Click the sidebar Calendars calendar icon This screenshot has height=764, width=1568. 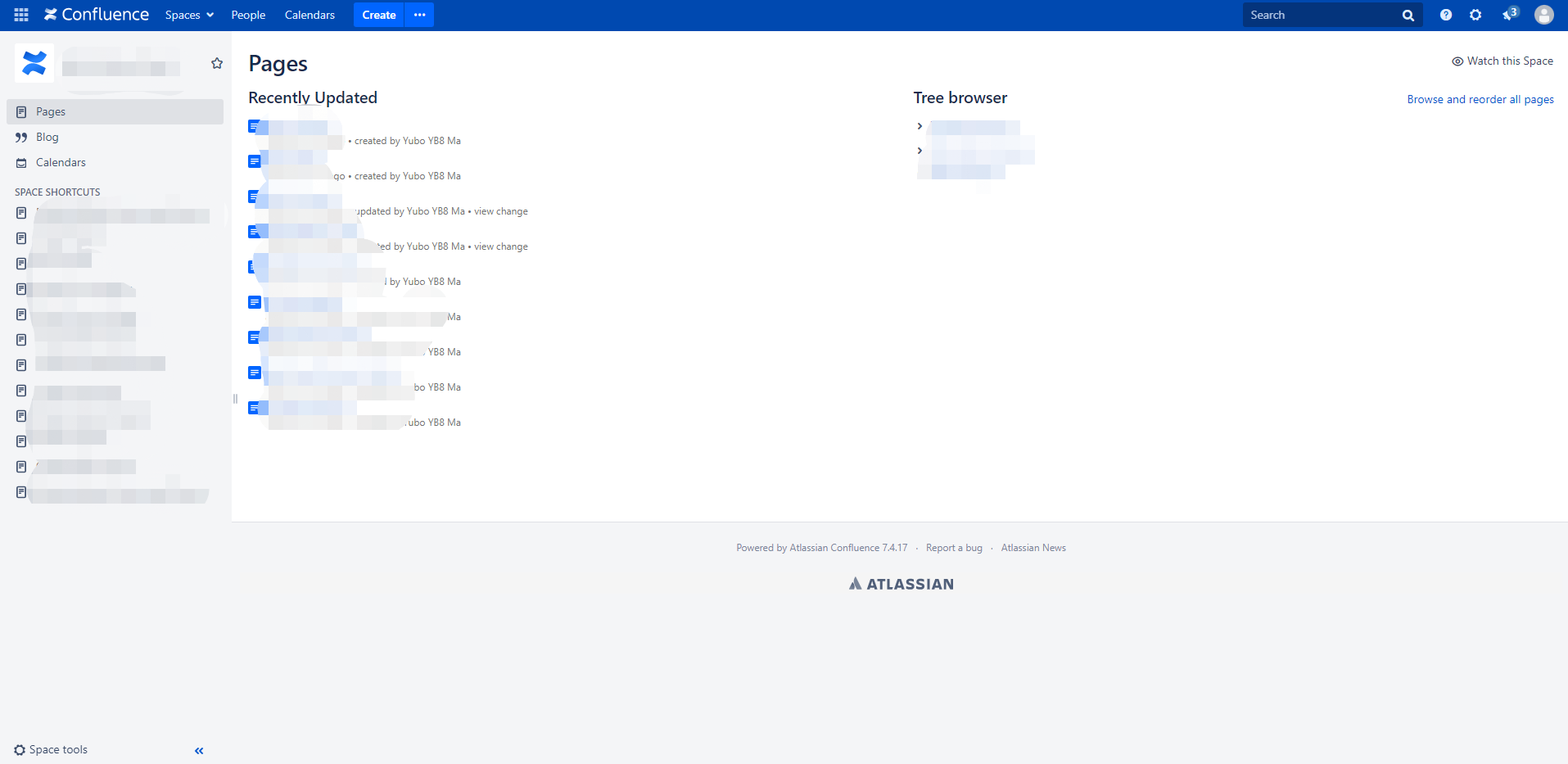coord(21,163)
